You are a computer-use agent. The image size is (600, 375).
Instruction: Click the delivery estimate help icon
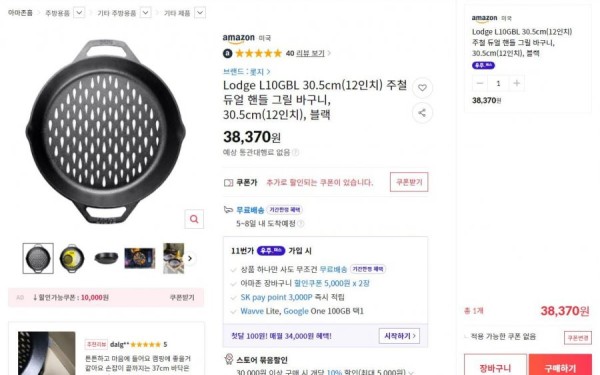point(301,223)
